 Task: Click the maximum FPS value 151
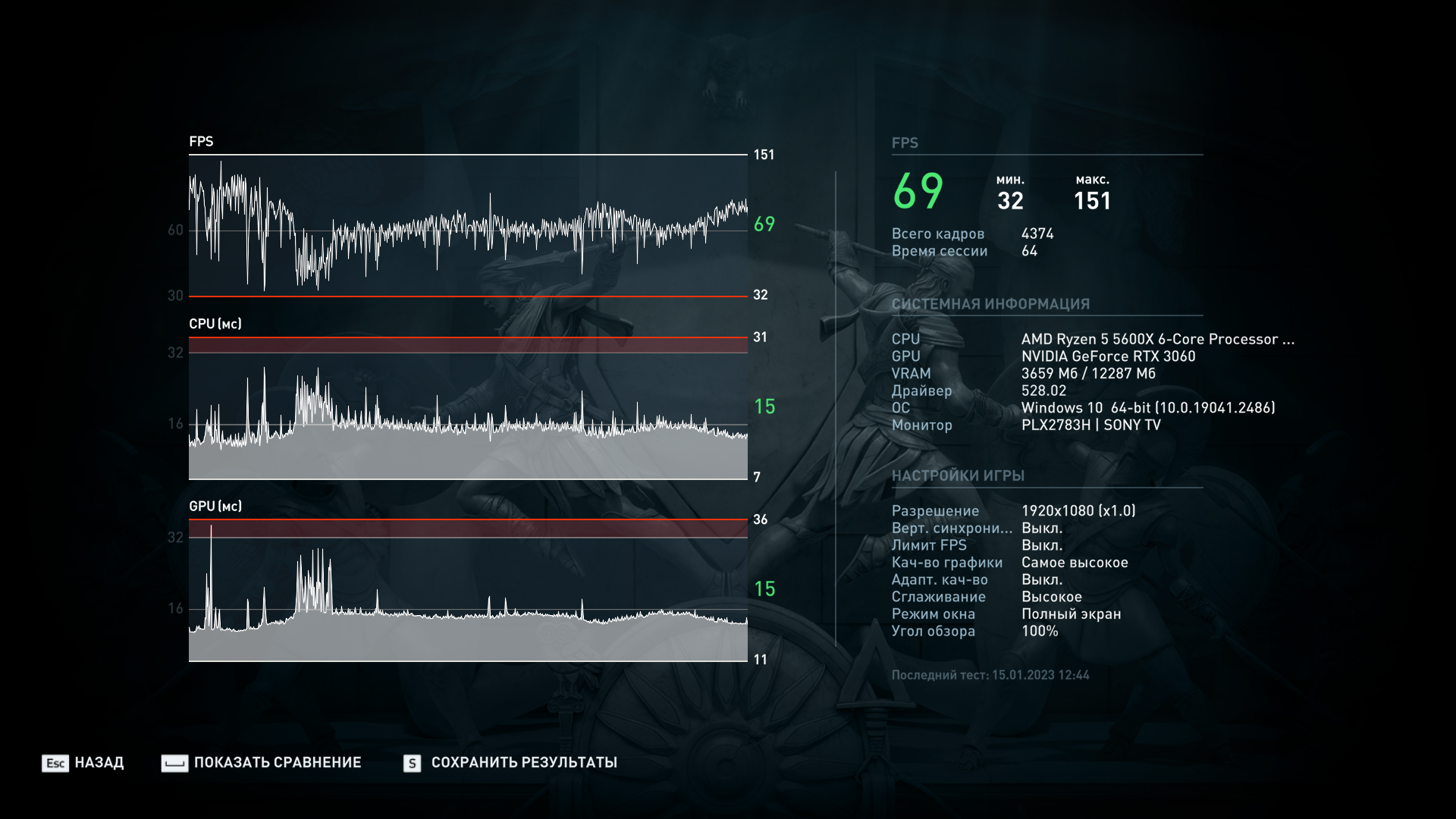pyautogui.click(x=1092, y=201)
